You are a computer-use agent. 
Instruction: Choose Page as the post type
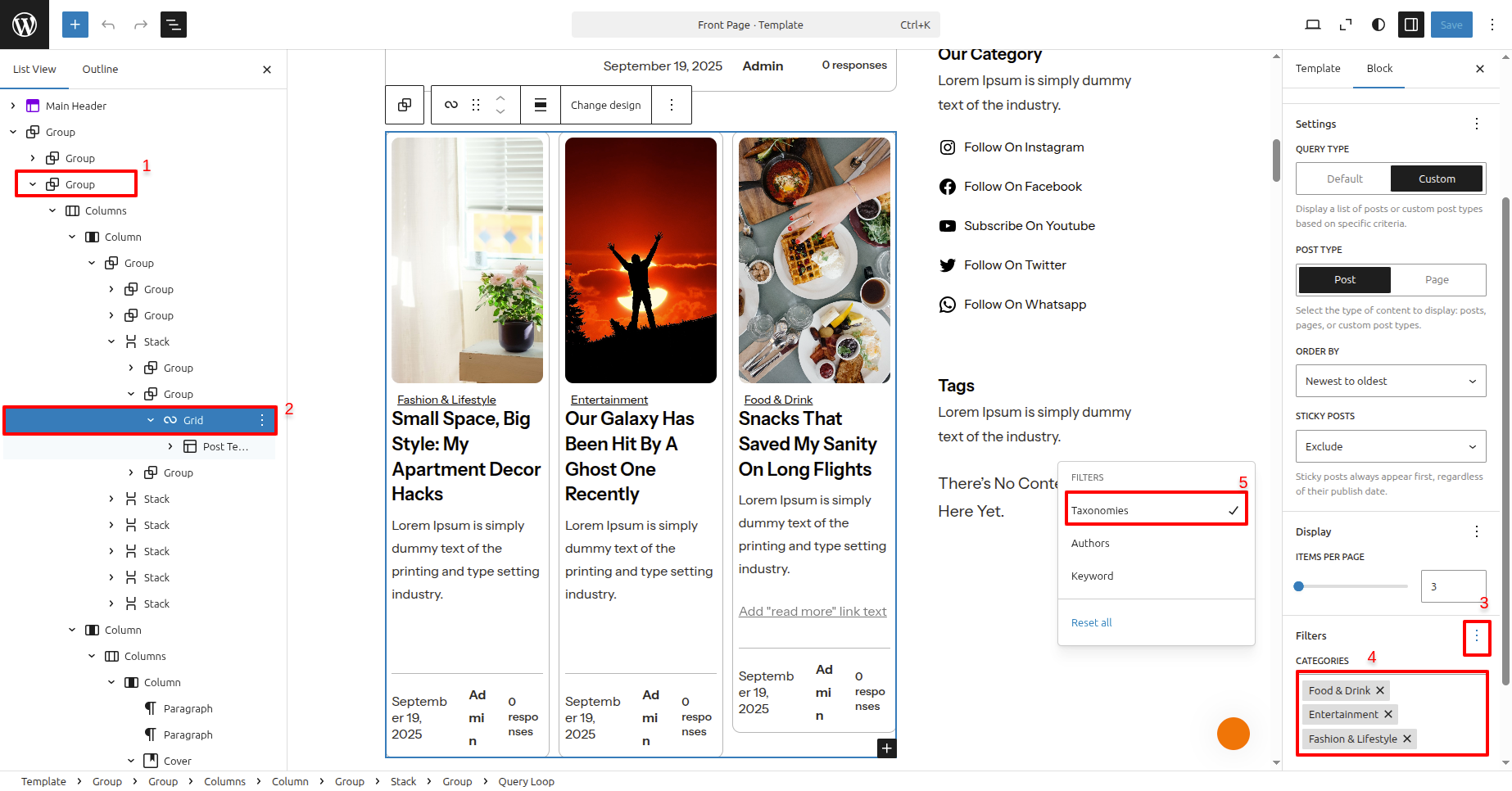click(1437, 280)
